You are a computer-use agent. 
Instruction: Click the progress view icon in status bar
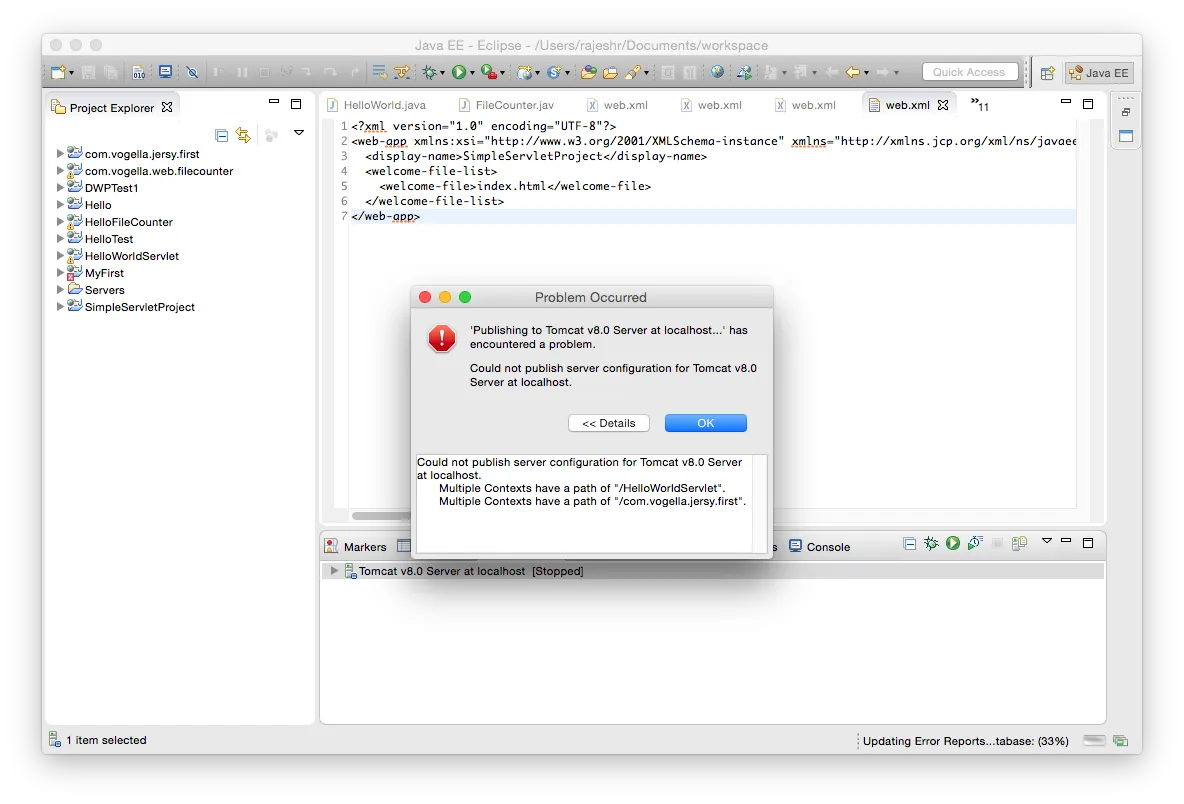1121,741
